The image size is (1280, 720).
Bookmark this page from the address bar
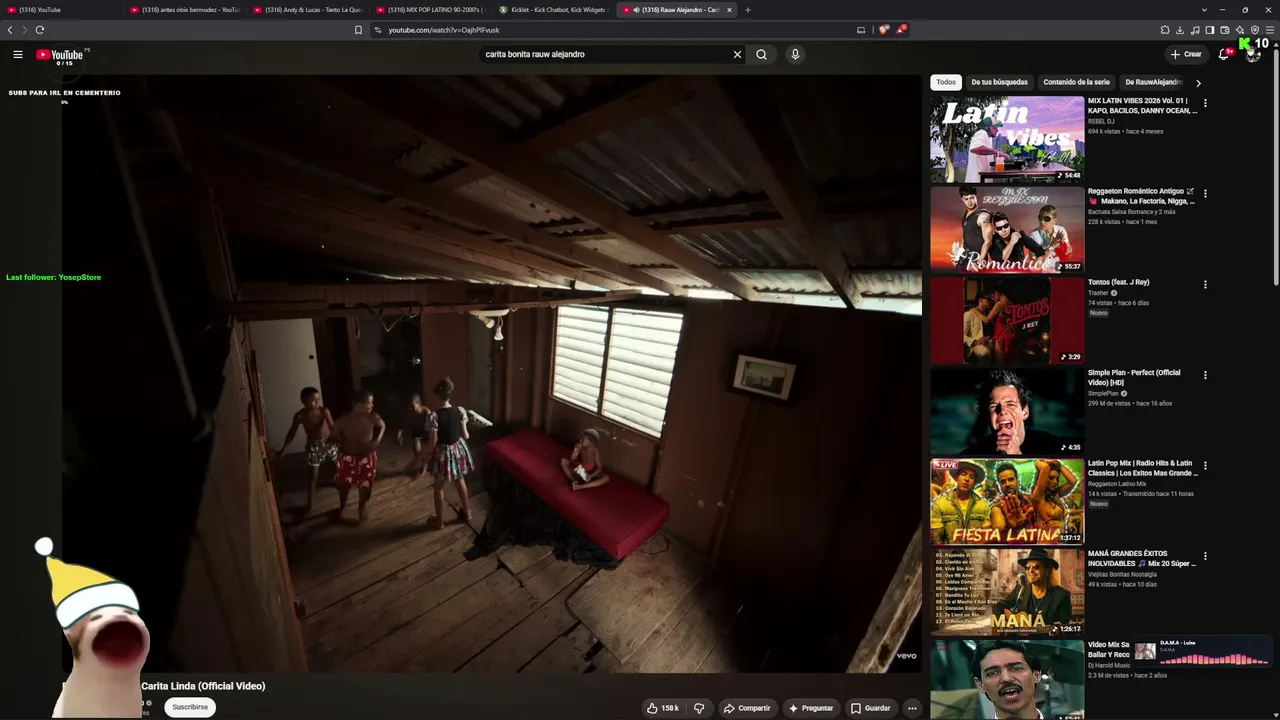[358, 30]
